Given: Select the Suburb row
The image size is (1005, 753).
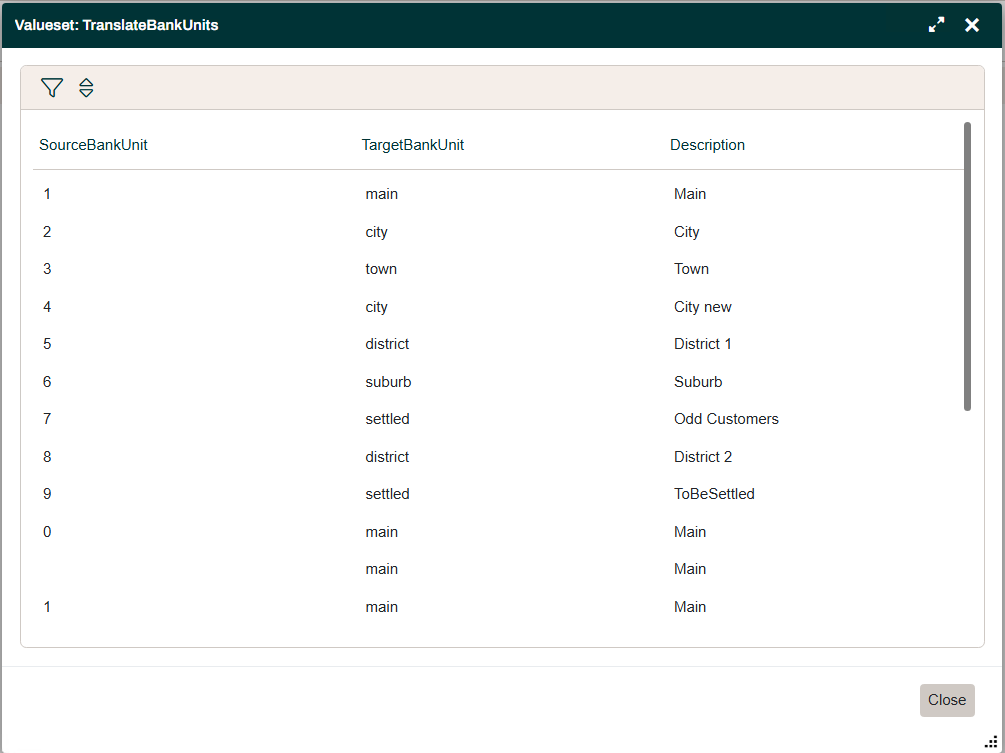Looking at the screenshot, I should pos(698,381).
